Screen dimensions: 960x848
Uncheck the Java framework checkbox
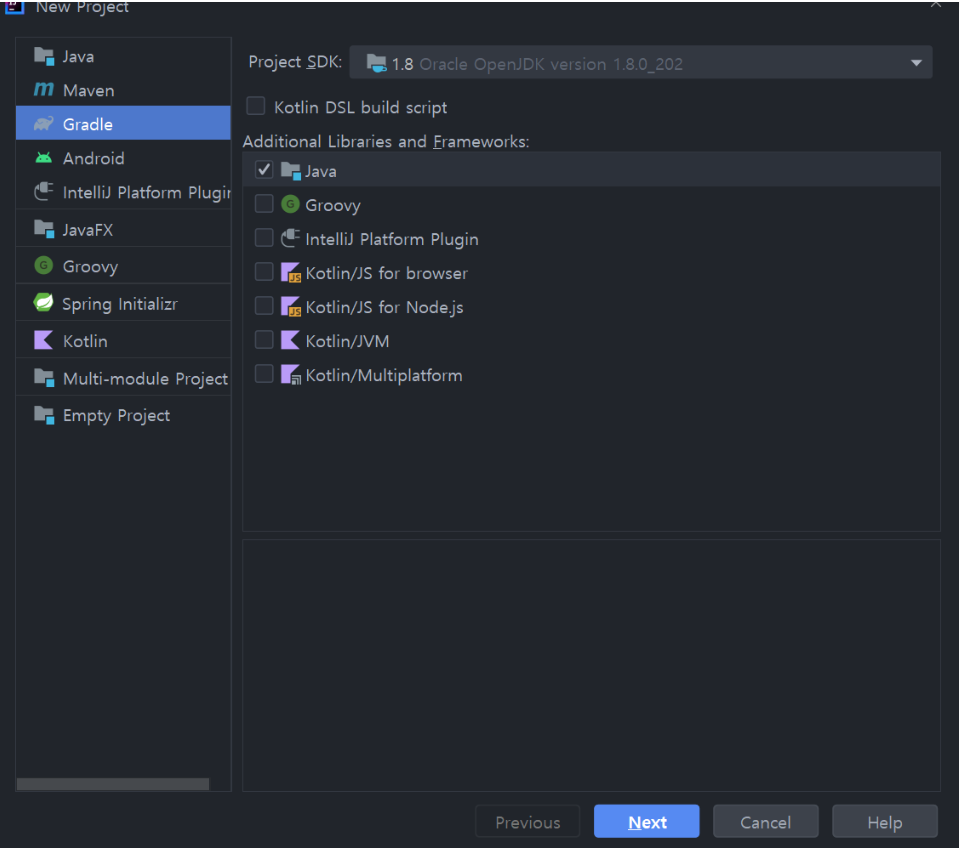pos(264,170)
